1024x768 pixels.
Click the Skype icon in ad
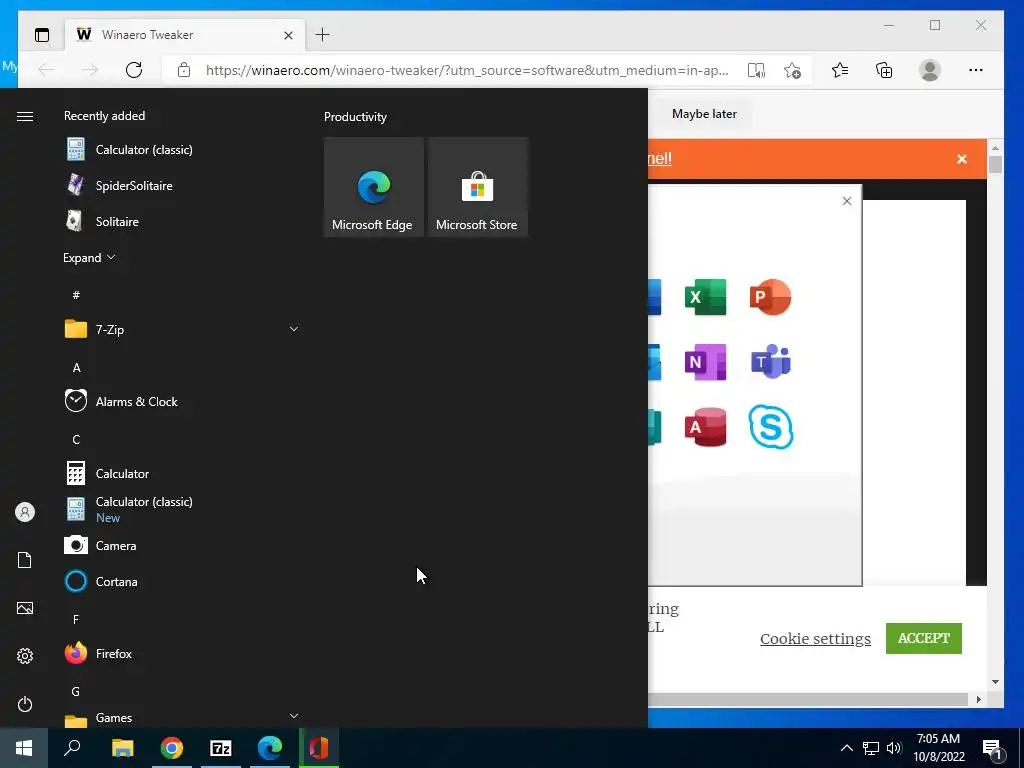771,427
